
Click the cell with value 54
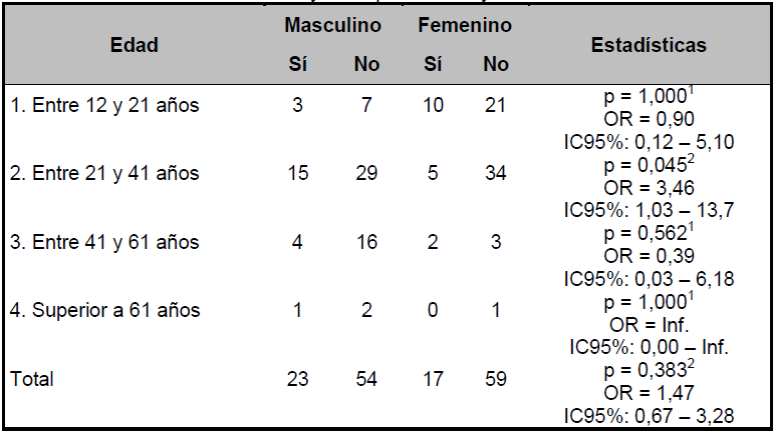coord(367,379)
